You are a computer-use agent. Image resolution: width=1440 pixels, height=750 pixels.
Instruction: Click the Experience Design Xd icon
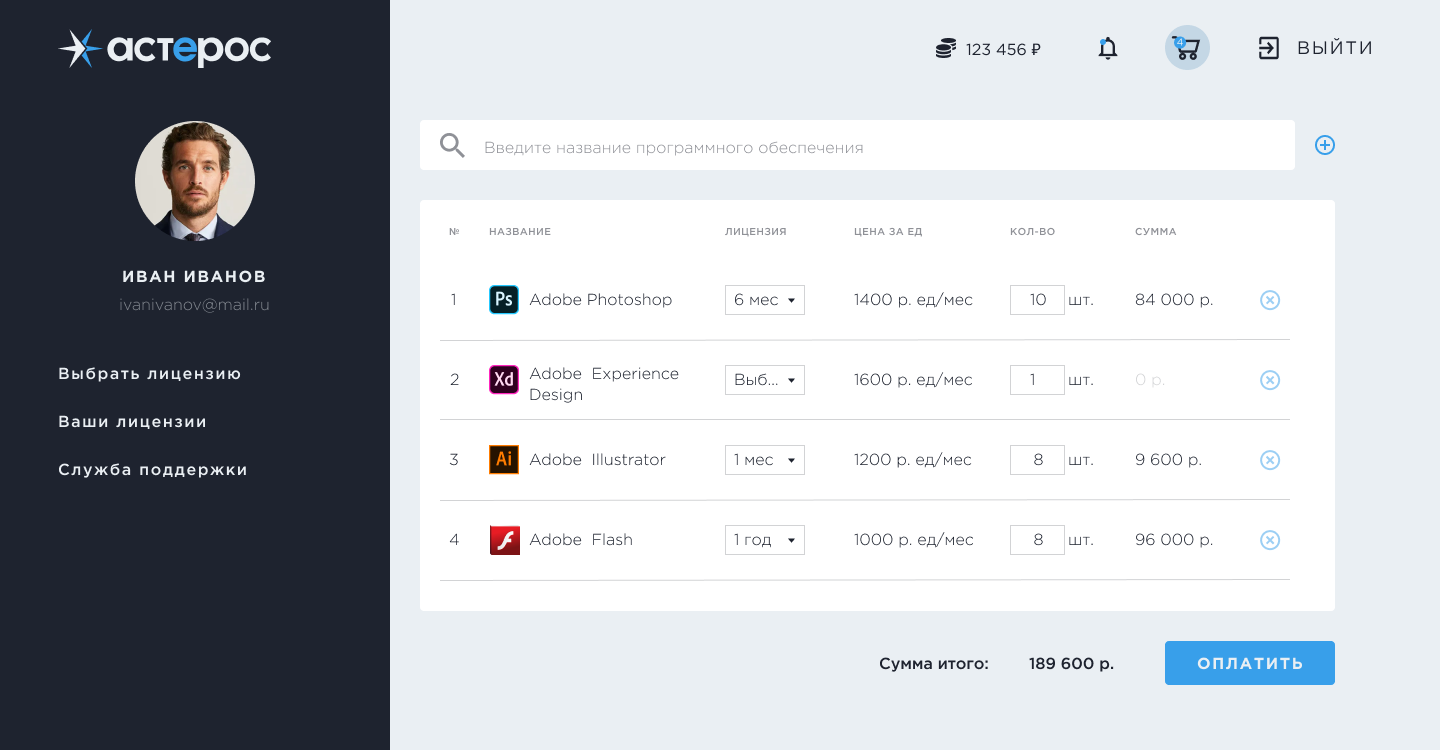tap(504, 380)
